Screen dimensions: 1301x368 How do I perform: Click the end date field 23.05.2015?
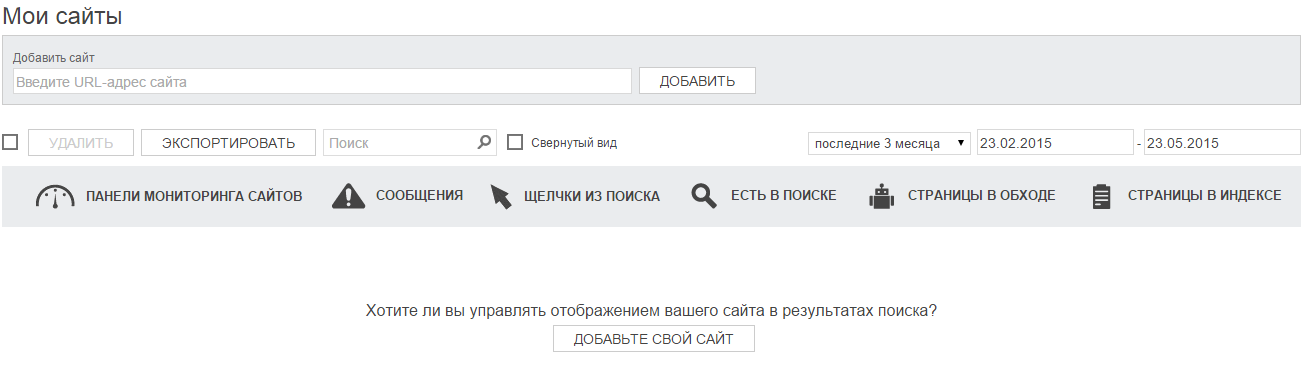(1222, 143)
